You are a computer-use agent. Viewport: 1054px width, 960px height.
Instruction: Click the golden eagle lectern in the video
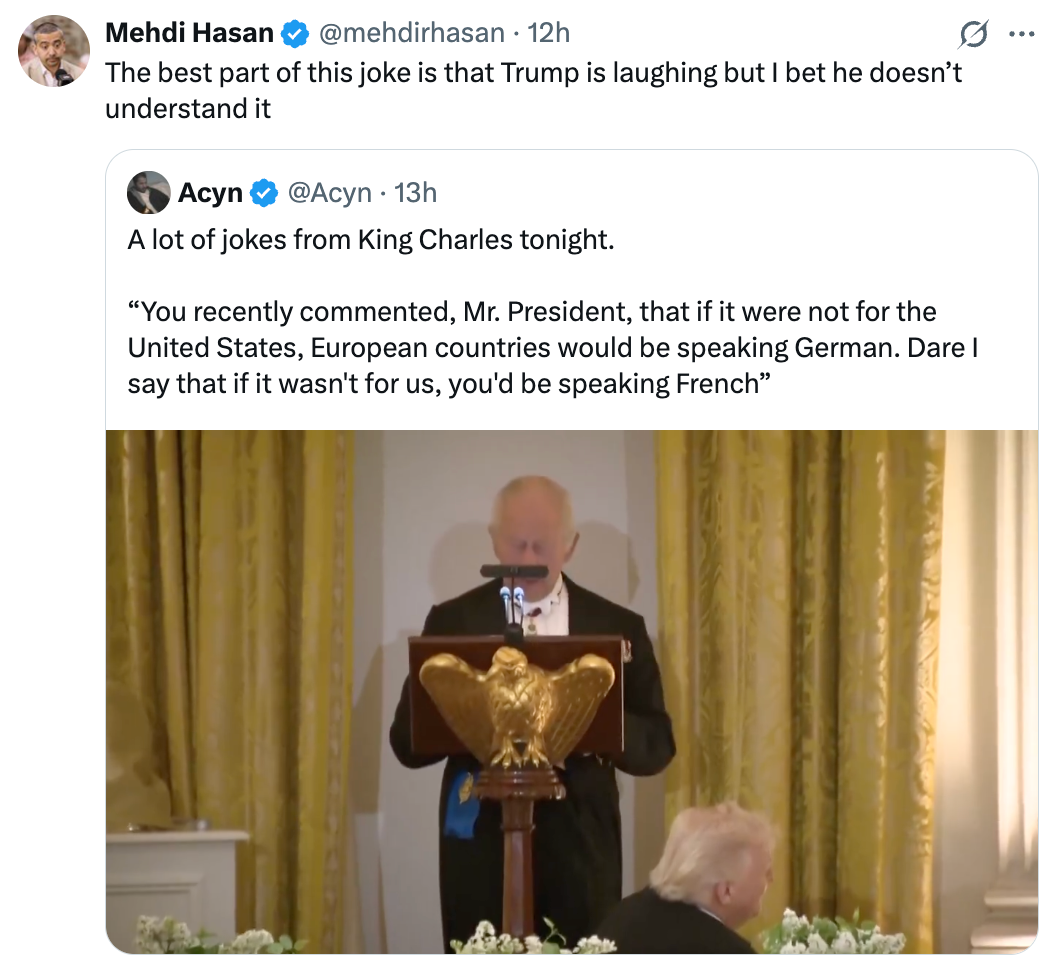[516, 700]
